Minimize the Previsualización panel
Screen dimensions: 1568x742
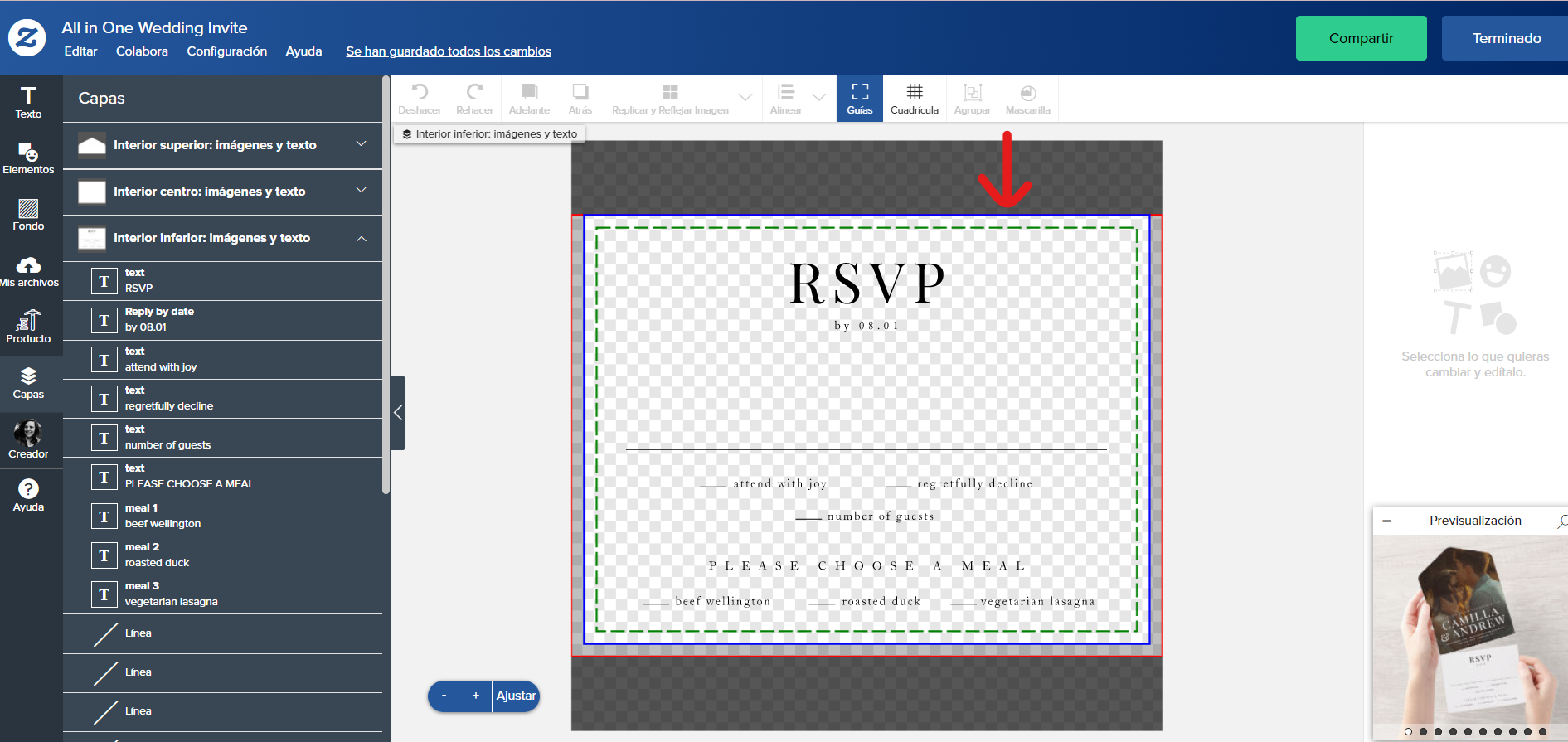(x=1386, y=521)
